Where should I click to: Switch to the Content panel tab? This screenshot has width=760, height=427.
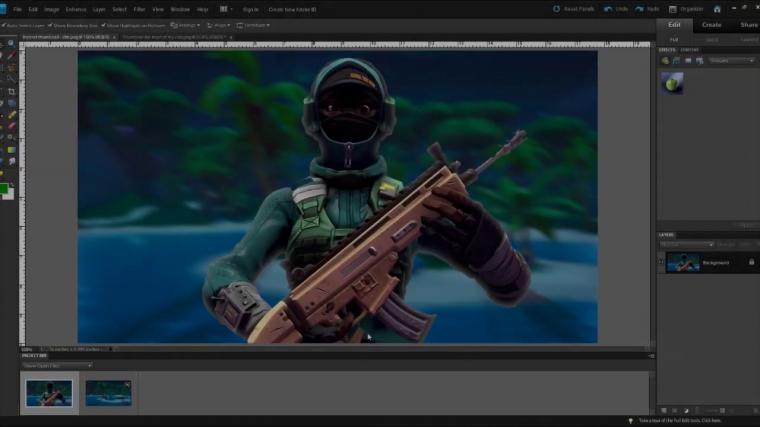[689, 50]
